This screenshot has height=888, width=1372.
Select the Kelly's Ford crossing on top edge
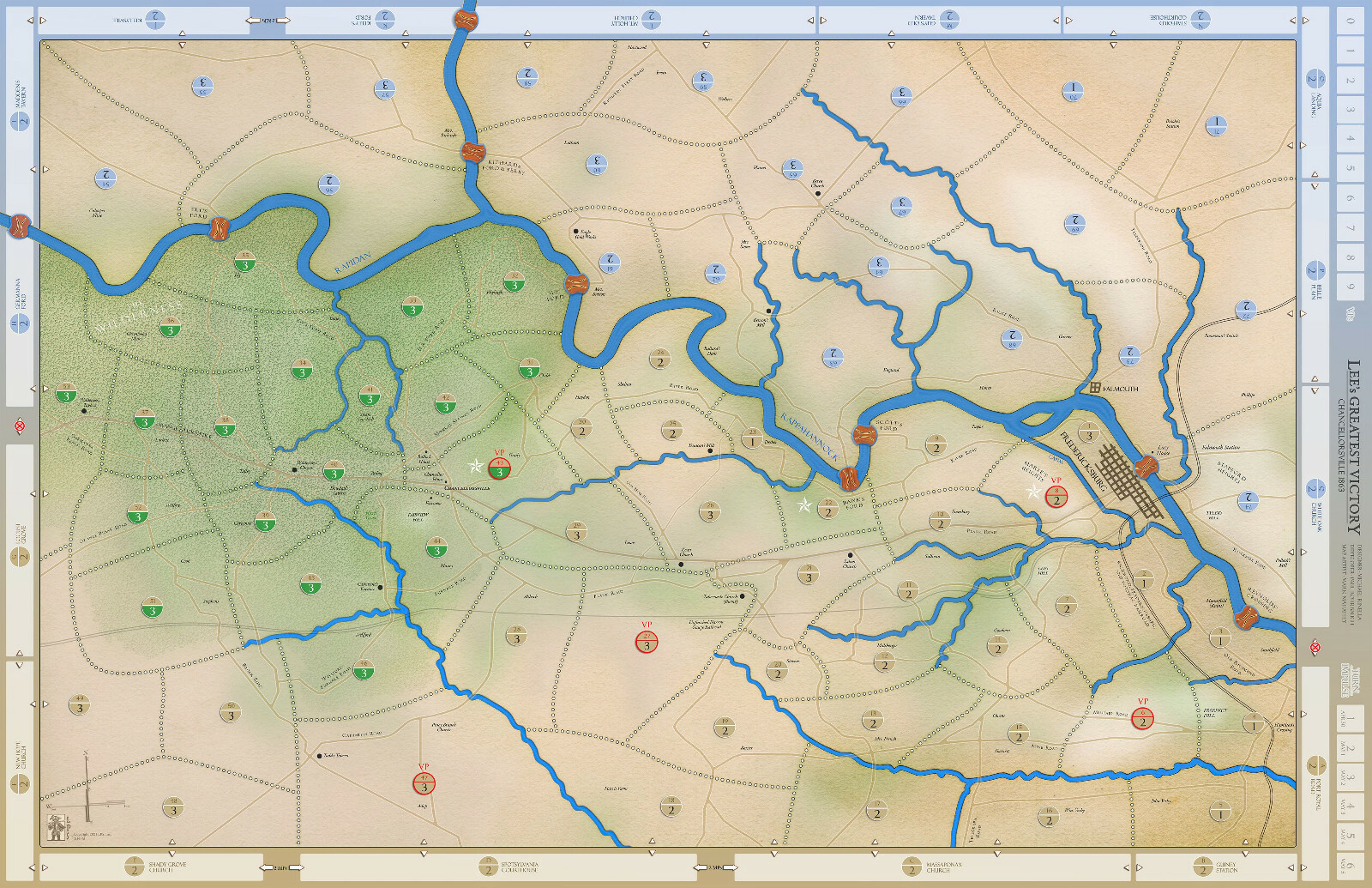[465, 20]
